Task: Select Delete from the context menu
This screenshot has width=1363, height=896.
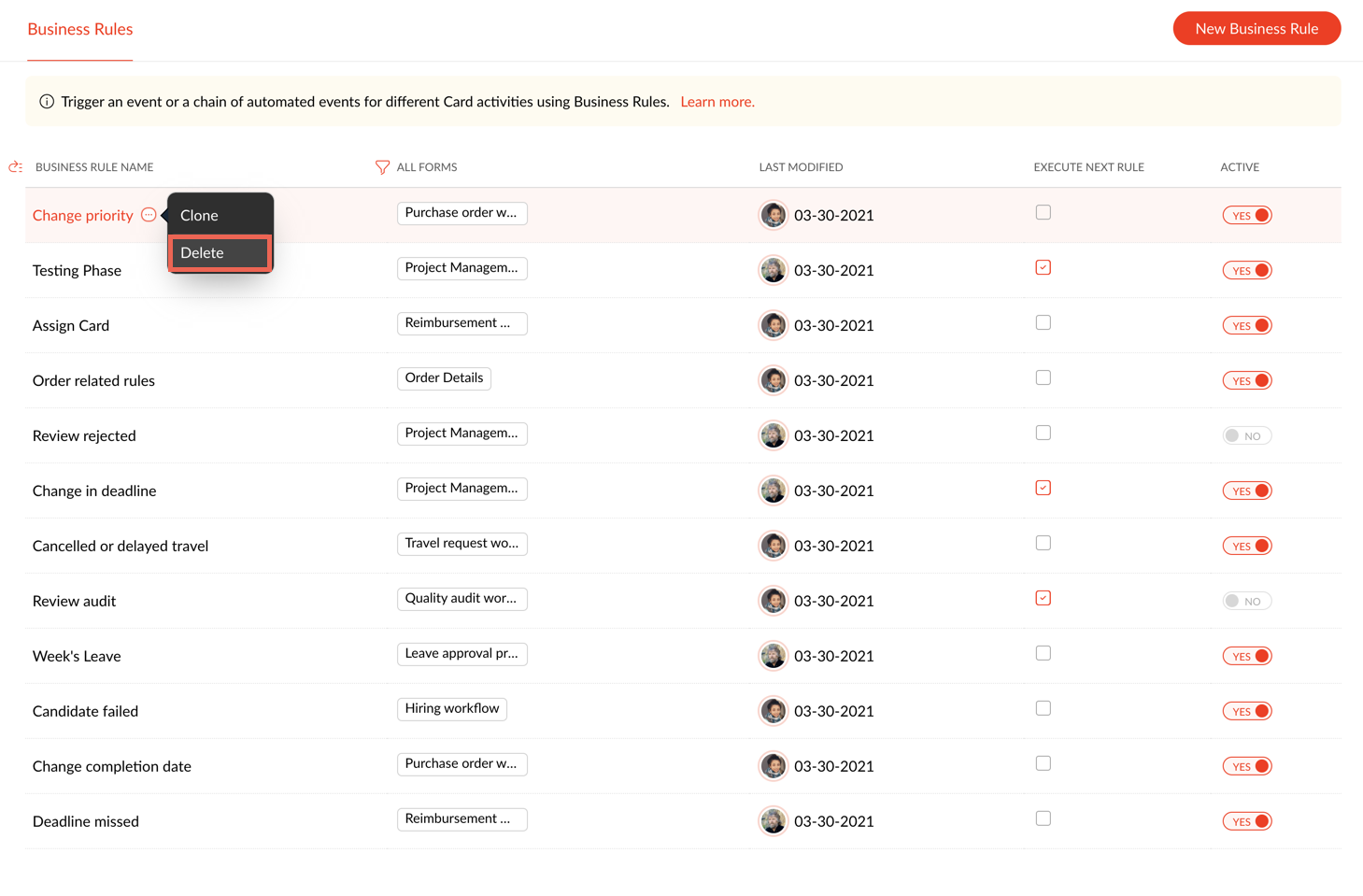Action: (220, 253)
